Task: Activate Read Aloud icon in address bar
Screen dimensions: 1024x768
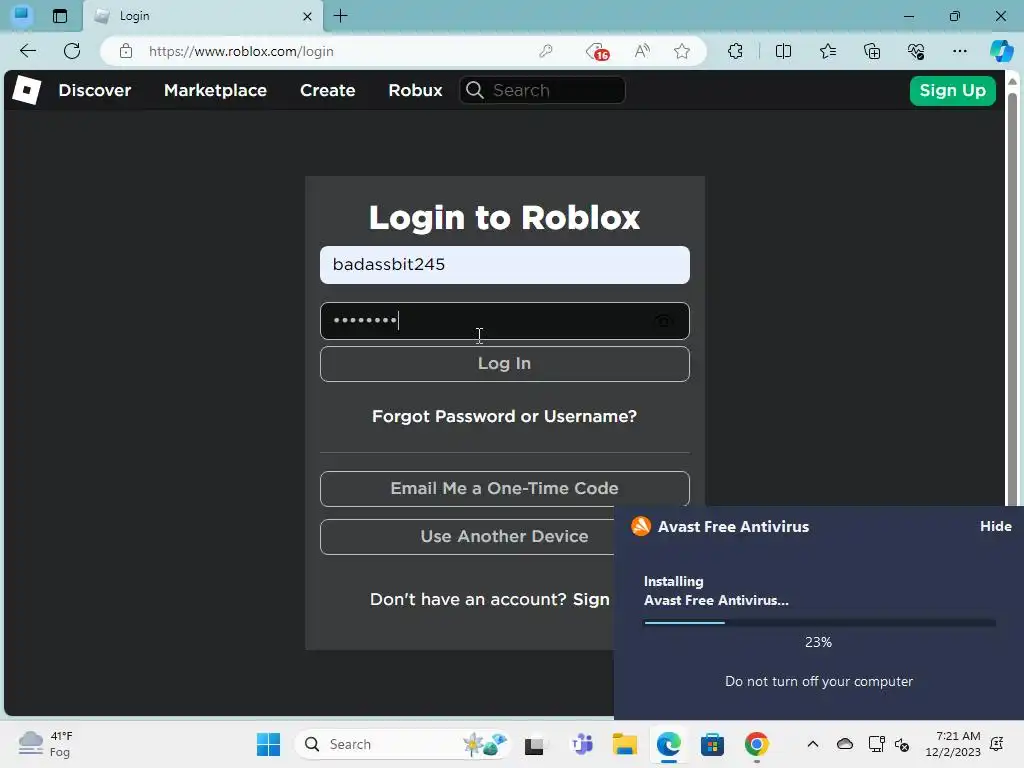Action: 643,51
